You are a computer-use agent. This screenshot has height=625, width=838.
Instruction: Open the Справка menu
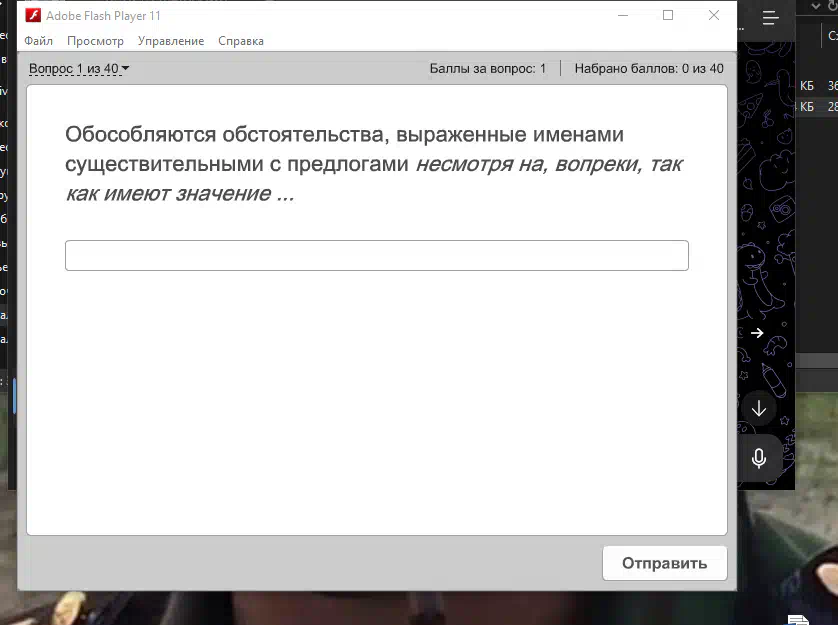click(240, 41)
